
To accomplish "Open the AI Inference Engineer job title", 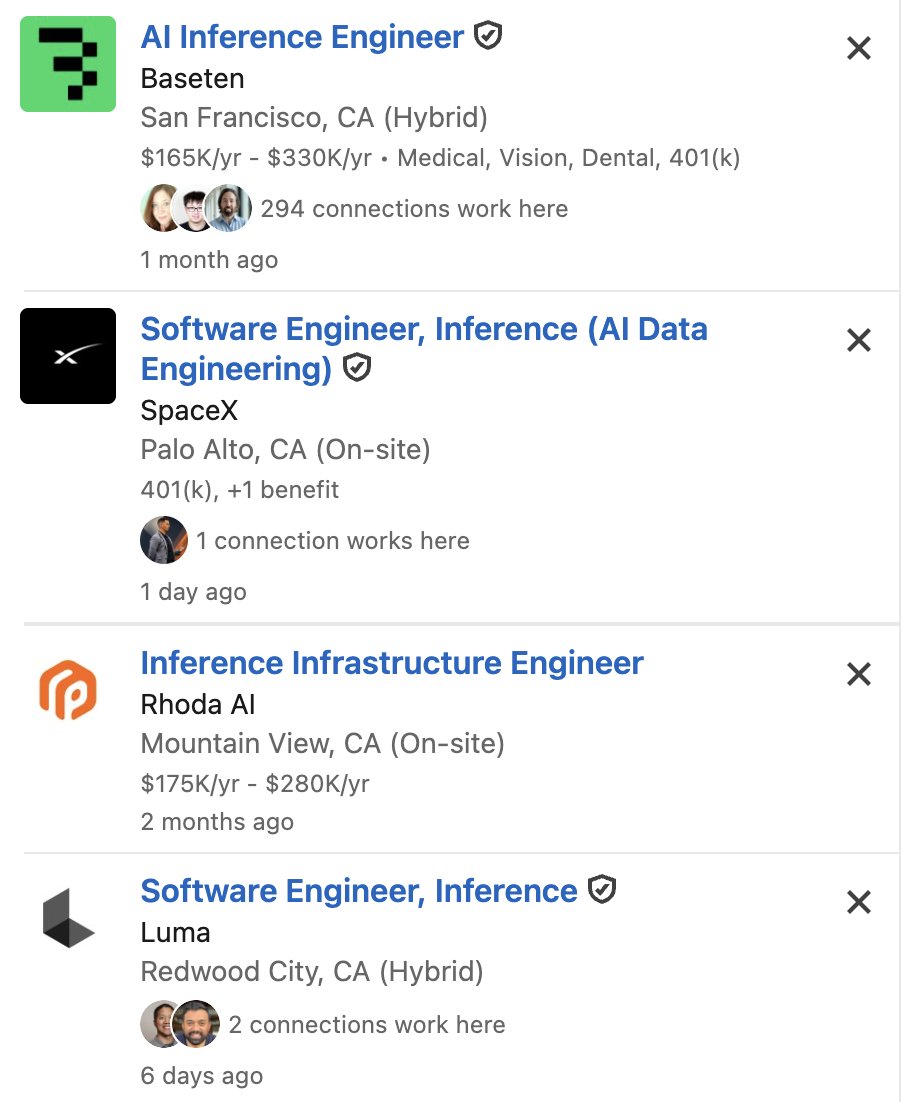I will point(302,37).
